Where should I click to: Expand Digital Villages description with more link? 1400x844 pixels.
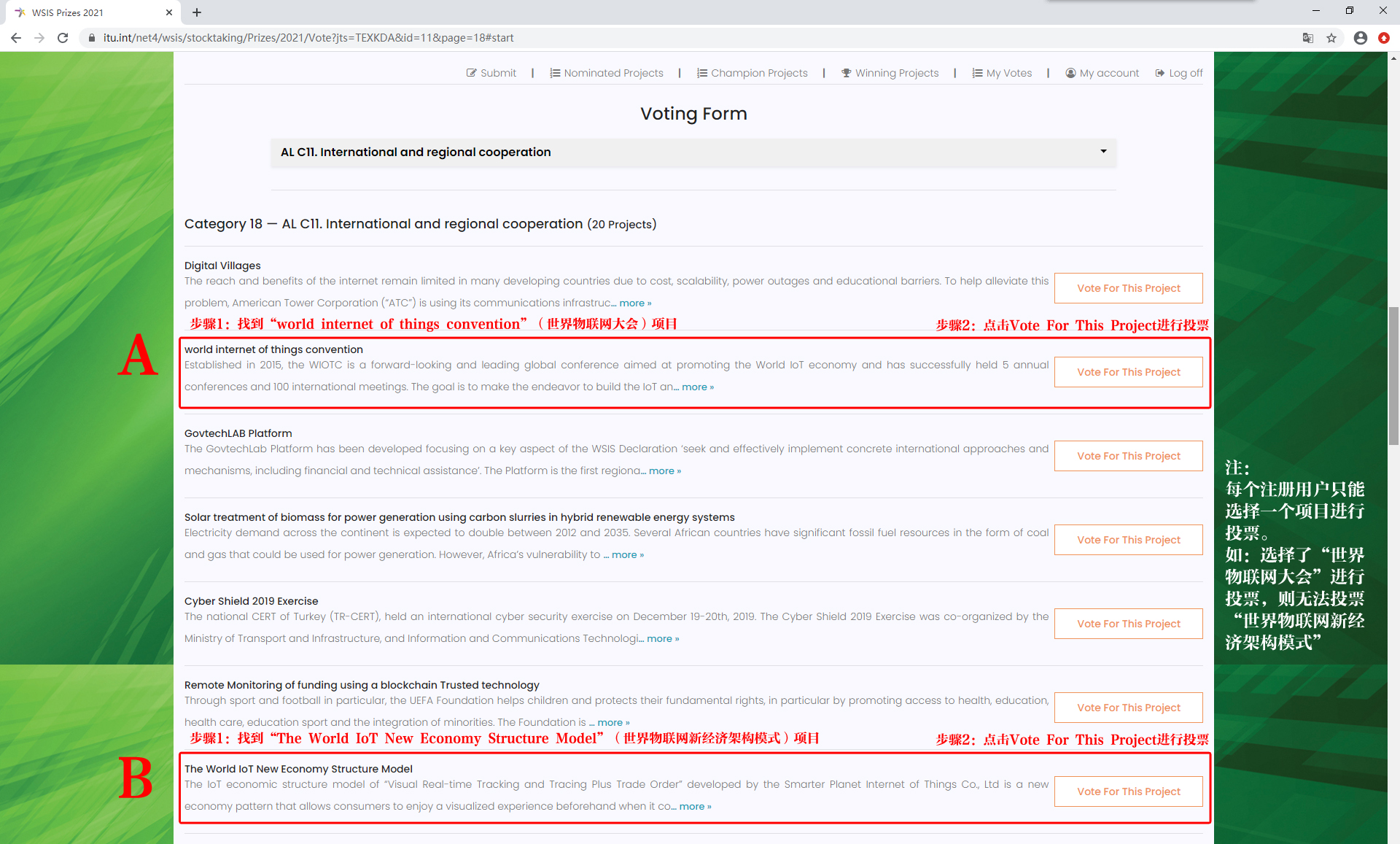pos(634,303)
